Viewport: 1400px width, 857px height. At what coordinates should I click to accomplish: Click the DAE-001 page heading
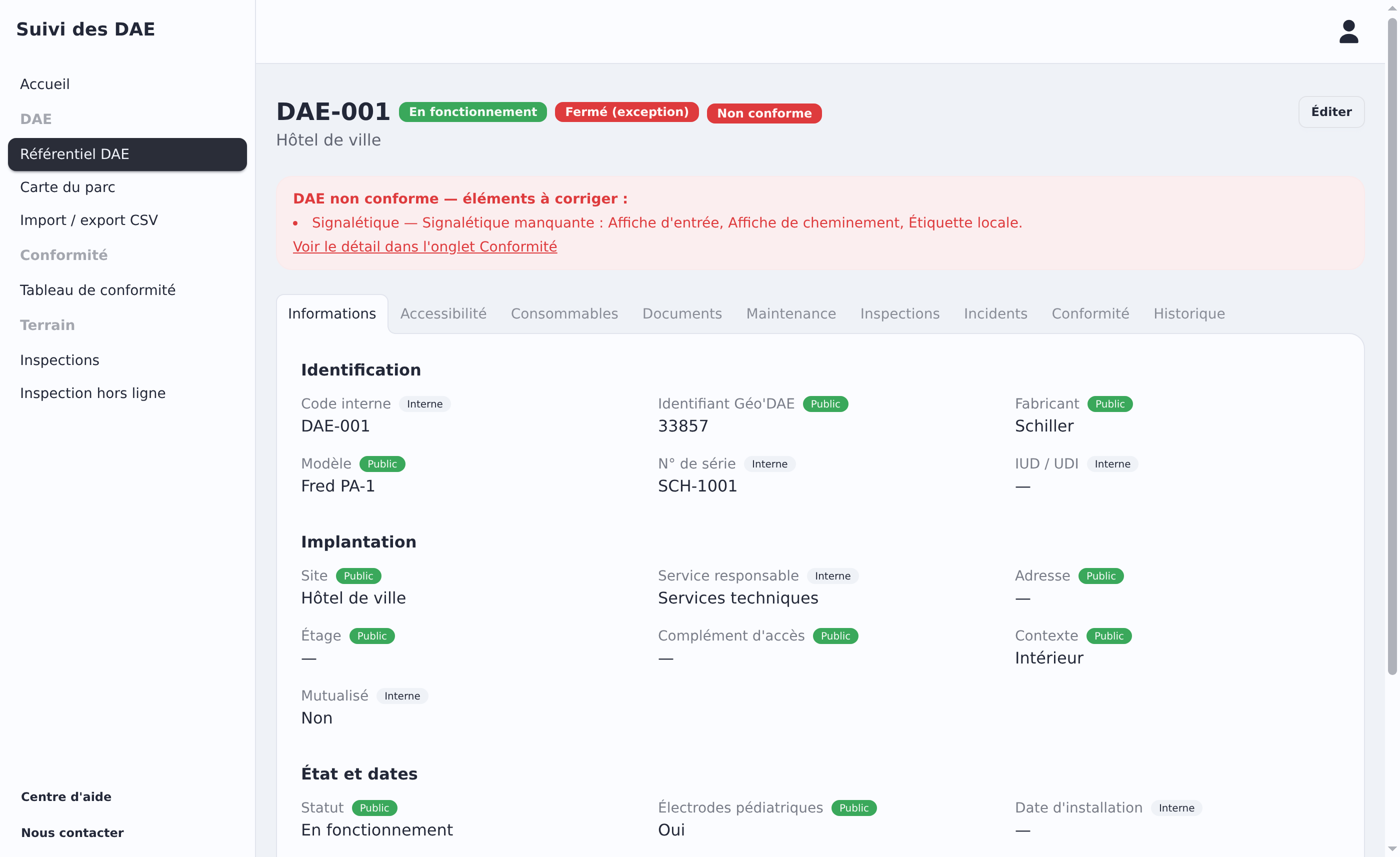click(333, 111)
